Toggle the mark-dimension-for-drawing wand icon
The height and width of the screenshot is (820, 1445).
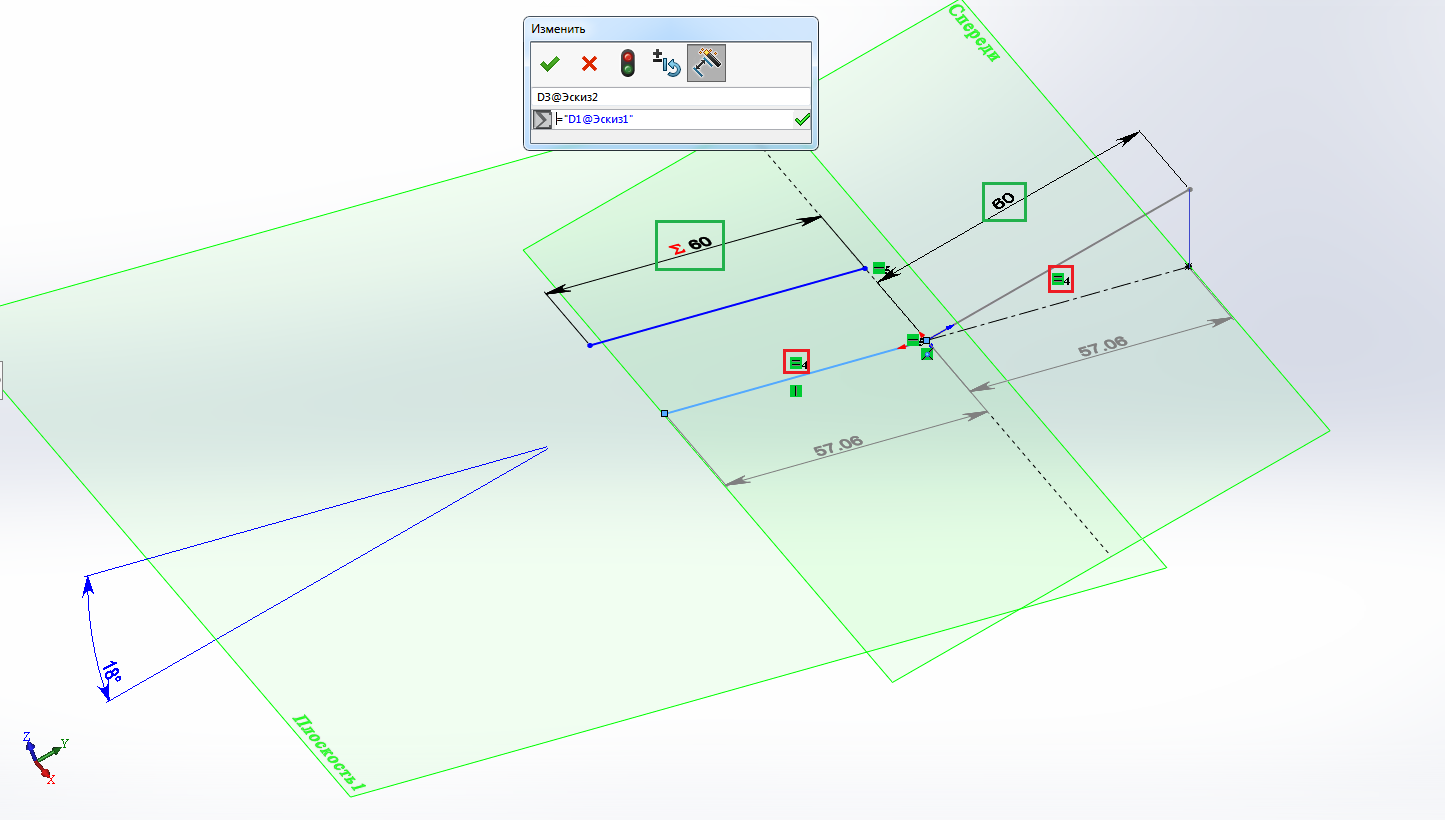click(706, 63)
